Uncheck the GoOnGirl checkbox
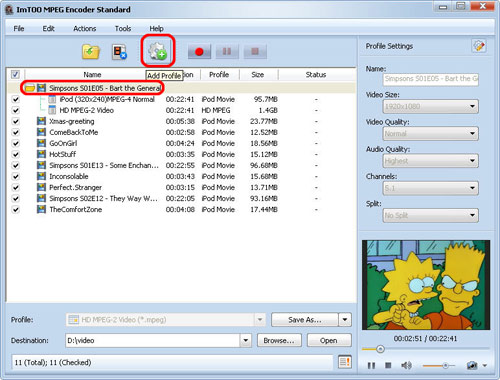The image size is (500, 380). [x=15, y=143]
